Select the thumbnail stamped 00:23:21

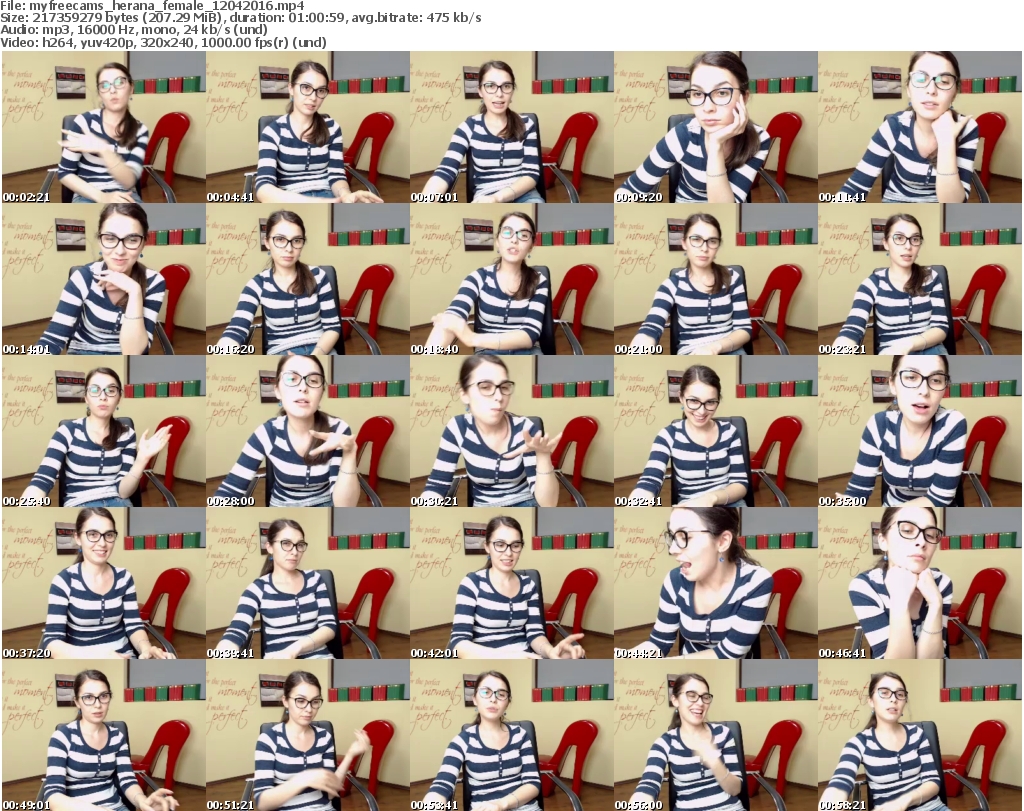click(x=920, y=279)
